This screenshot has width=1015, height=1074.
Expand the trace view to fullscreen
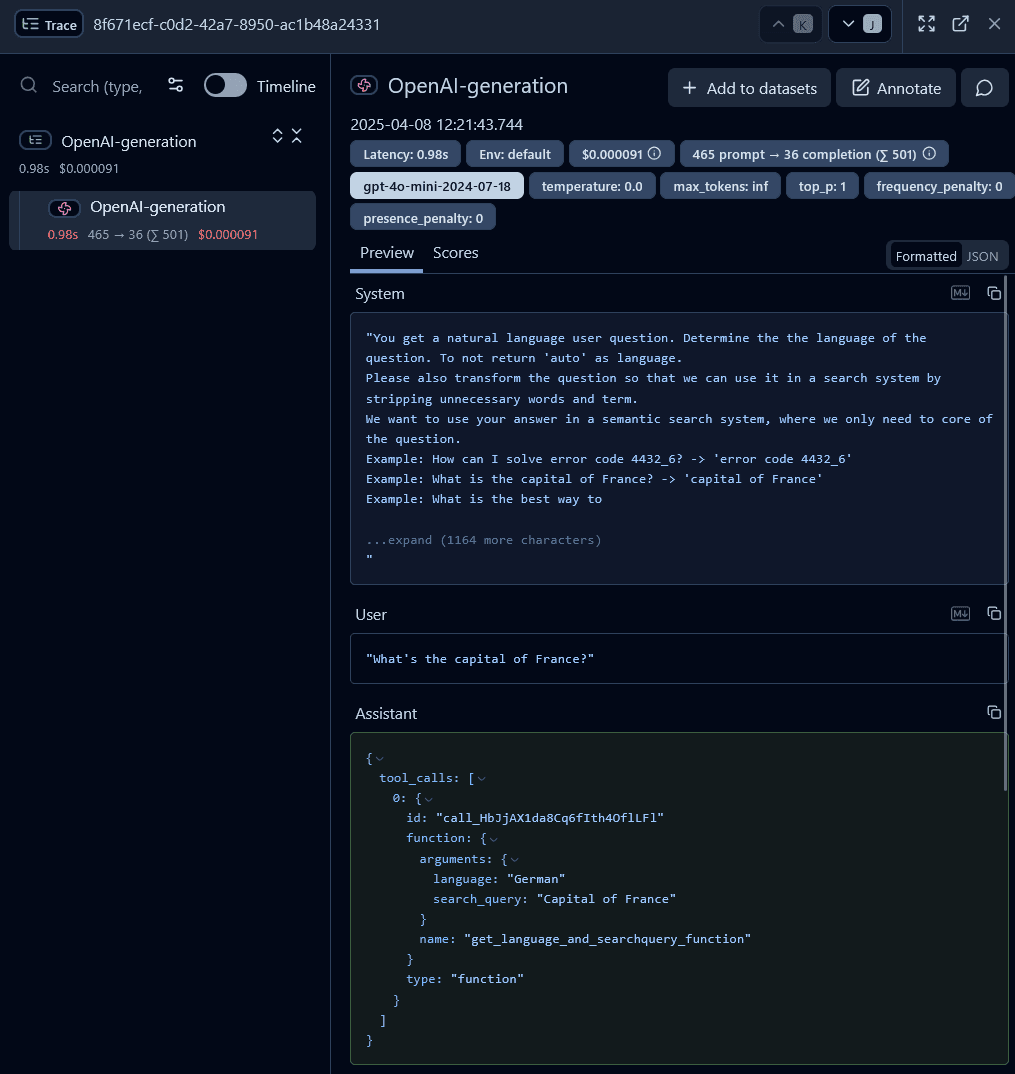(x=926, y=23)
